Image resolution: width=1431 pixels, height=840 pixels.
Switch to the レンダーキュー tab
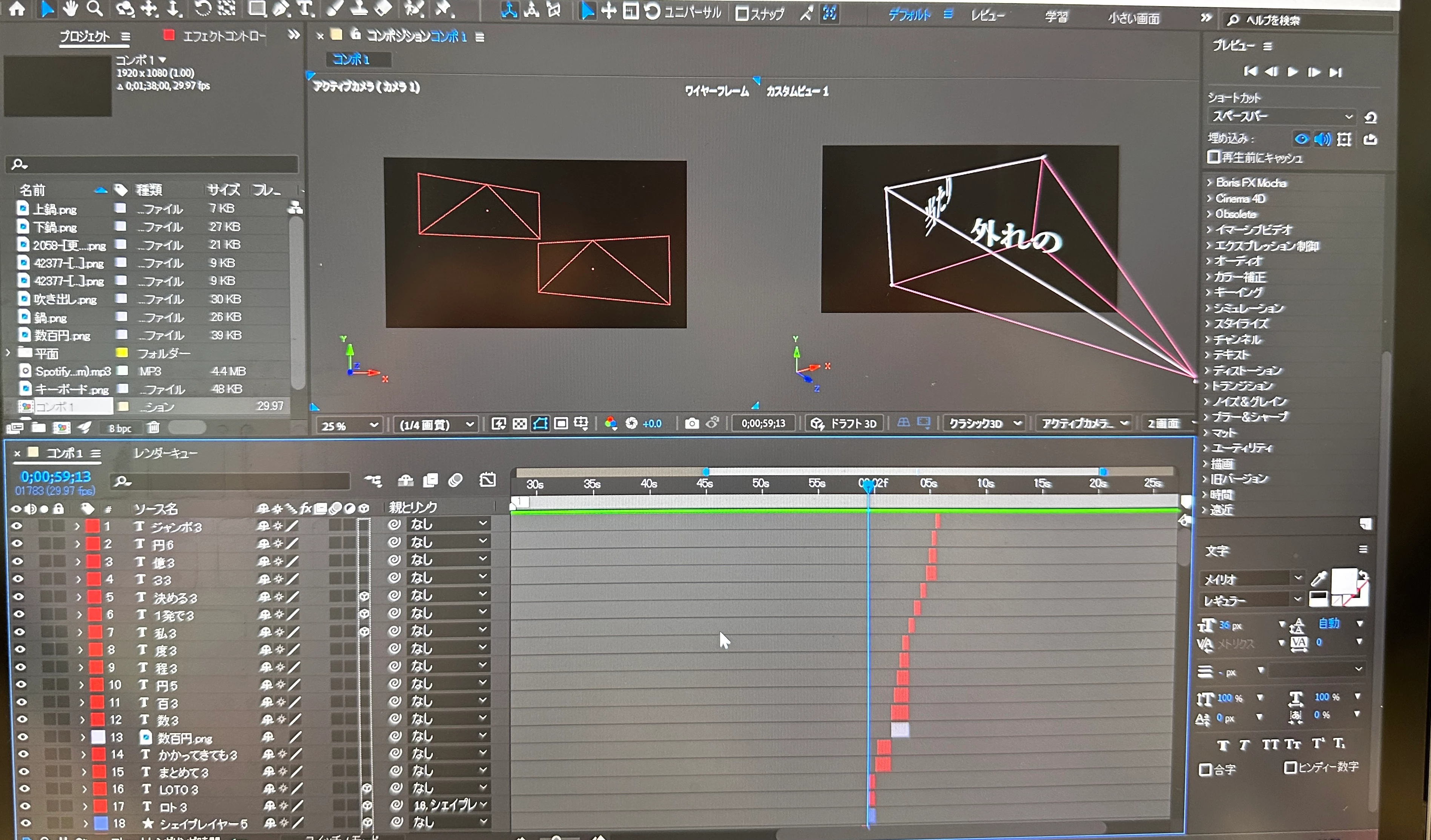(165, 453)
